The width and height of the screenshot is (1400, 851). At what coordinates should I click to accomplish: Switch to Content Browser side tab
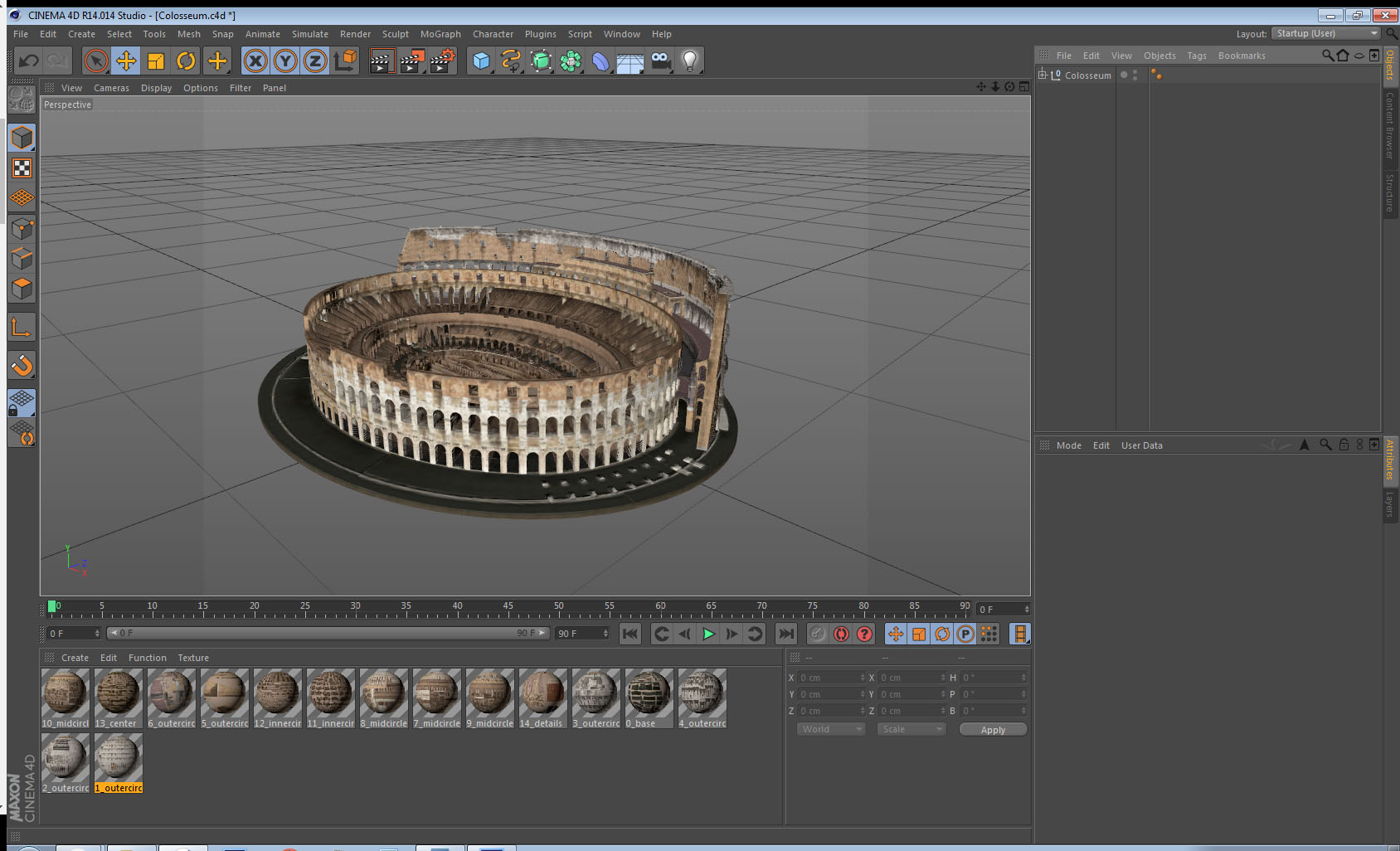(1389, 125)
